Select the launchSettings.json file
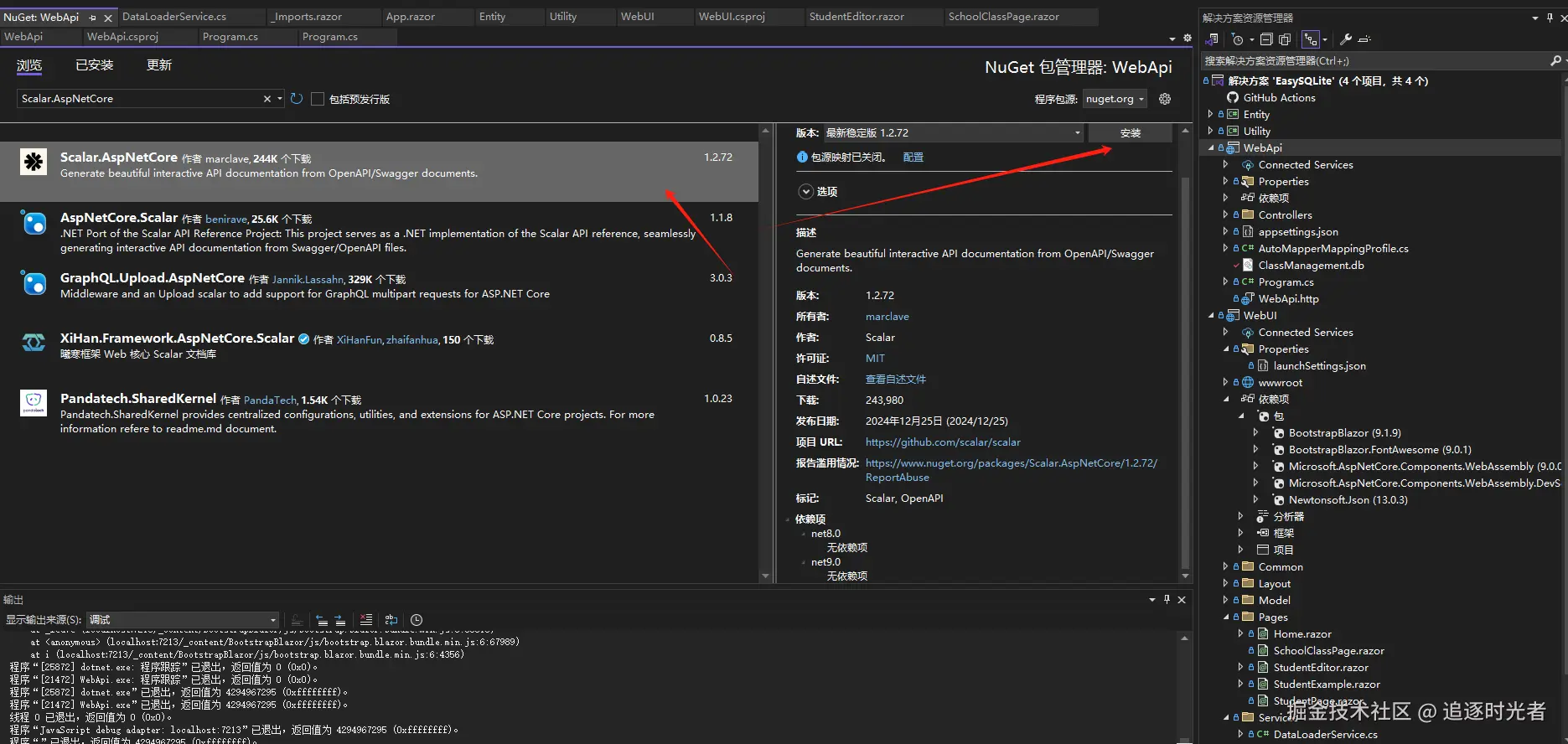The width and height of the screenshot is (1568, 744). coord(1319,365)
